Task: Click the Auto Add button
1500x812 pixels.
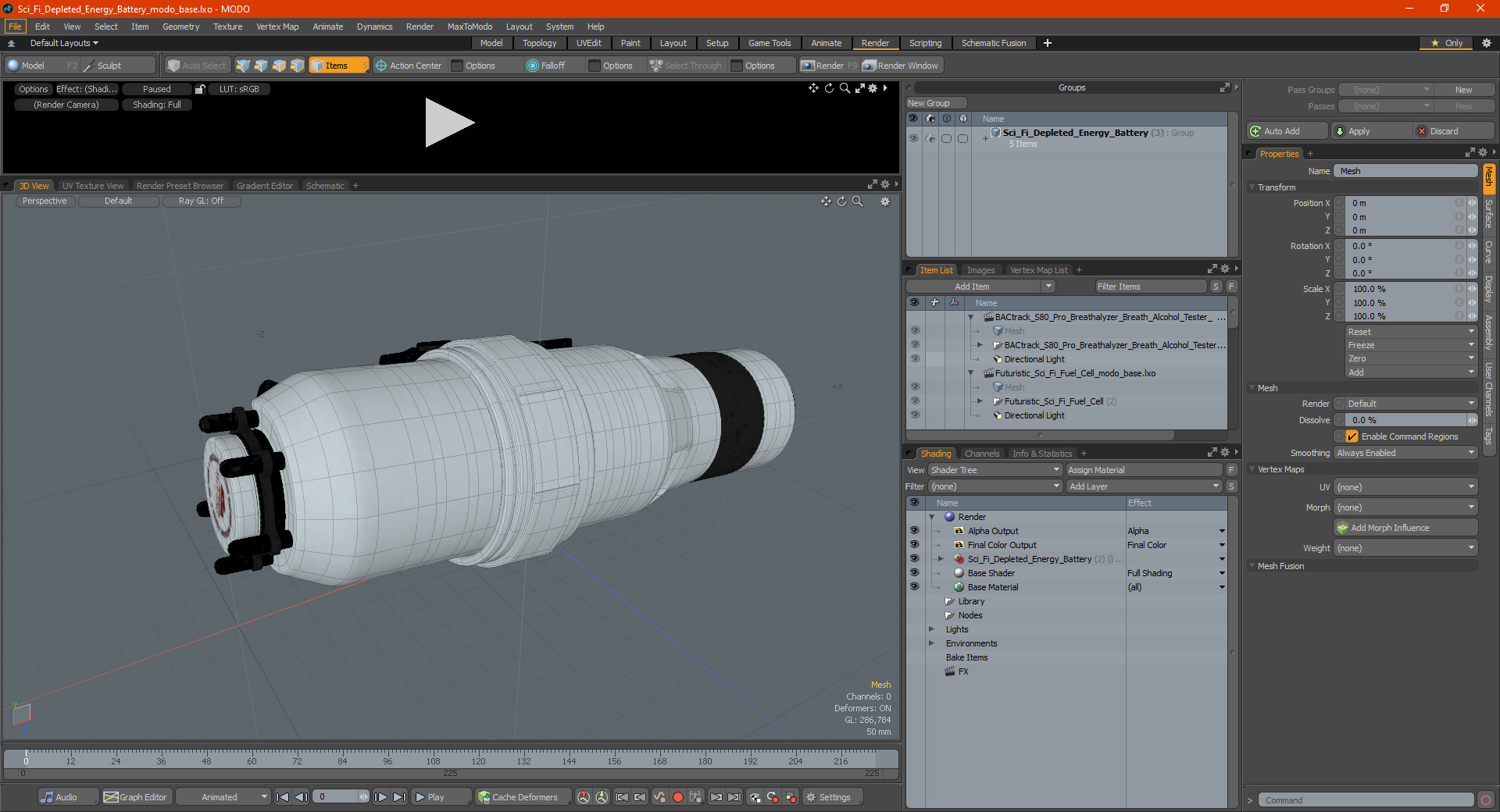Action: point(1287,131)
